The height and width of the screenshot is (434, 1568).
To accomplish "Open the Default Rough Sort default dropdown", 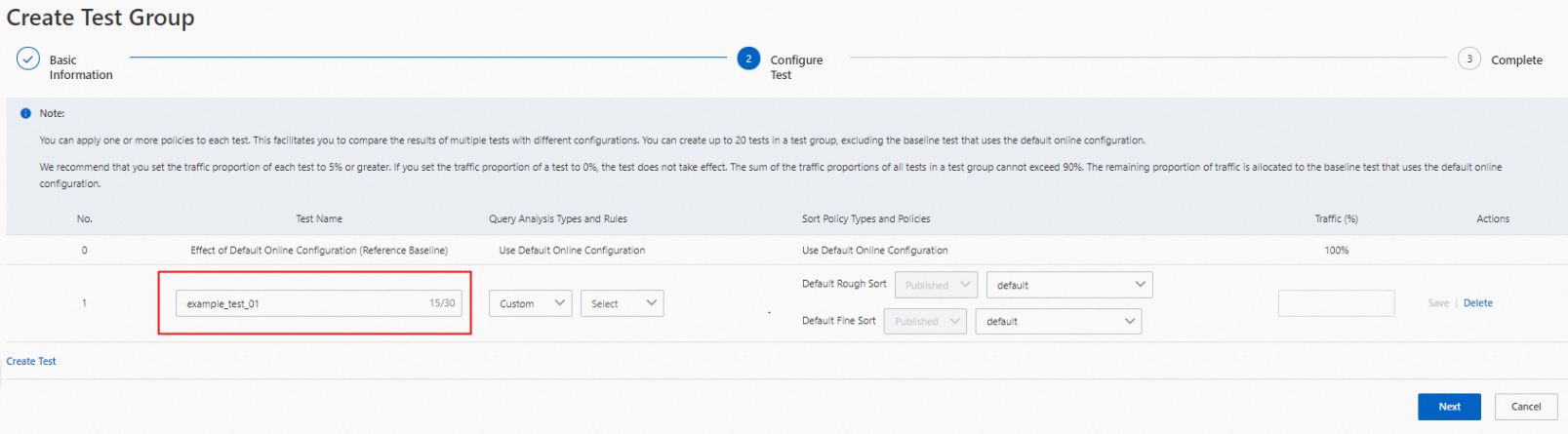I will [1069, 286].
